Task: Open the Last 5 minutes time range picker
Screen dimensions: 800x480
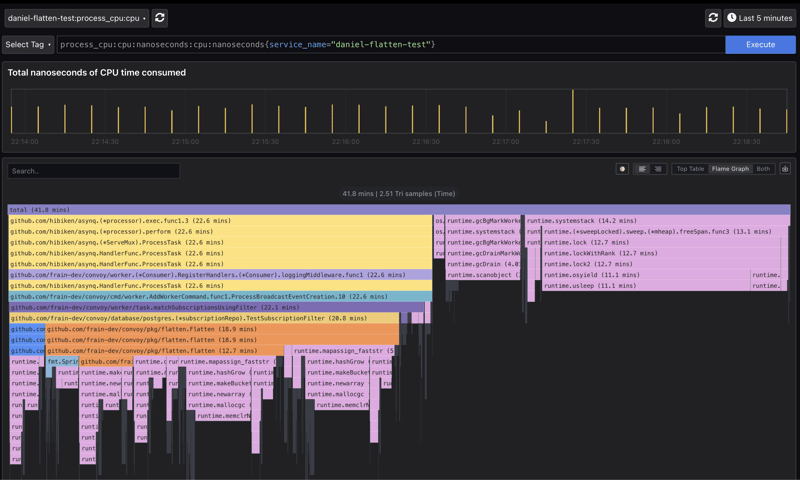Action: (x=759, y=18)
